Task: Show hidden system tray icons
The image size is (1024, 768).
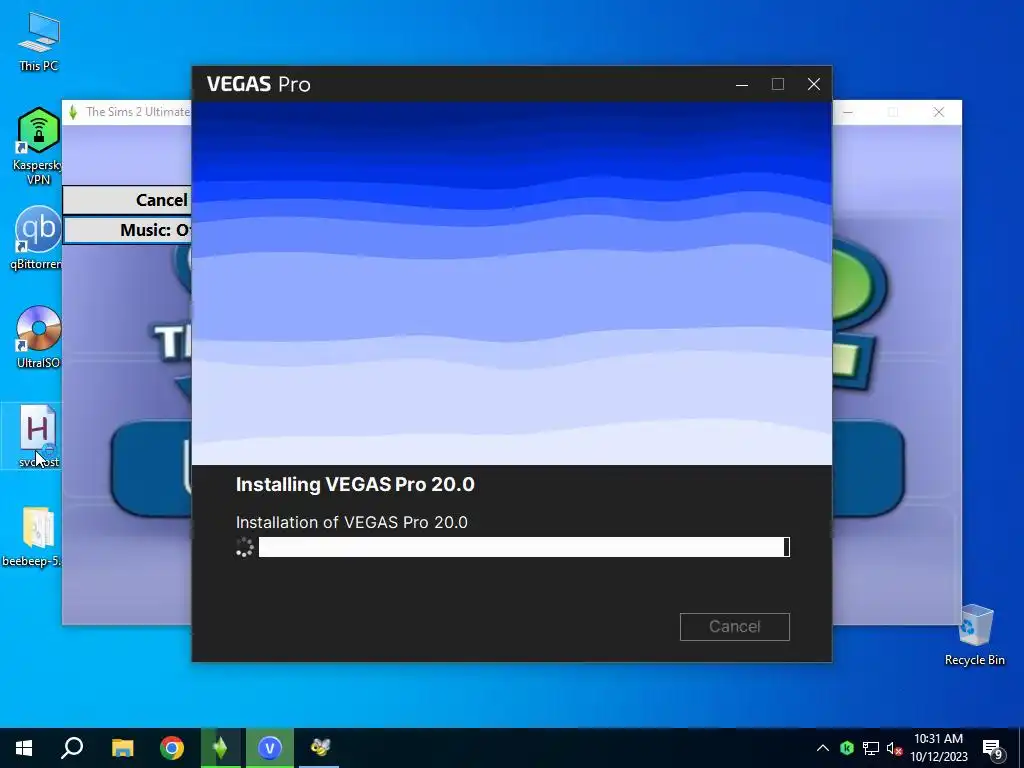Action: pos(823,748)
